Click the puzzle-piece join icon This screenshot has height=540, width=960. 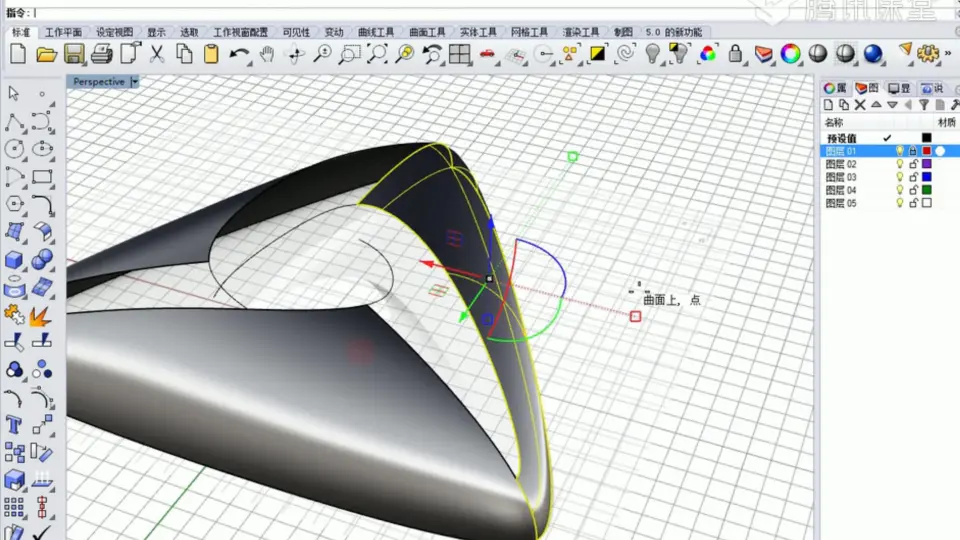point(13,315)
